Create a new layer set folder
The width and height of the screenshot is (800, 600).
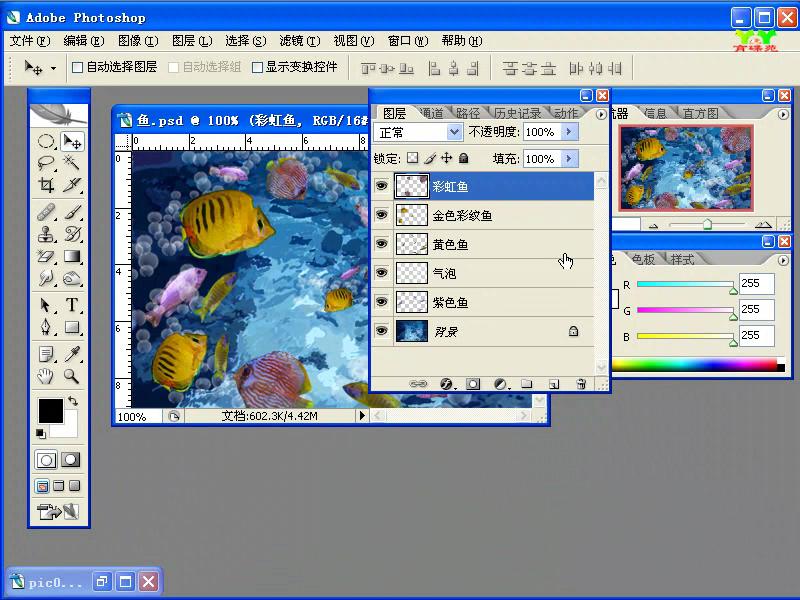point(527,384)
